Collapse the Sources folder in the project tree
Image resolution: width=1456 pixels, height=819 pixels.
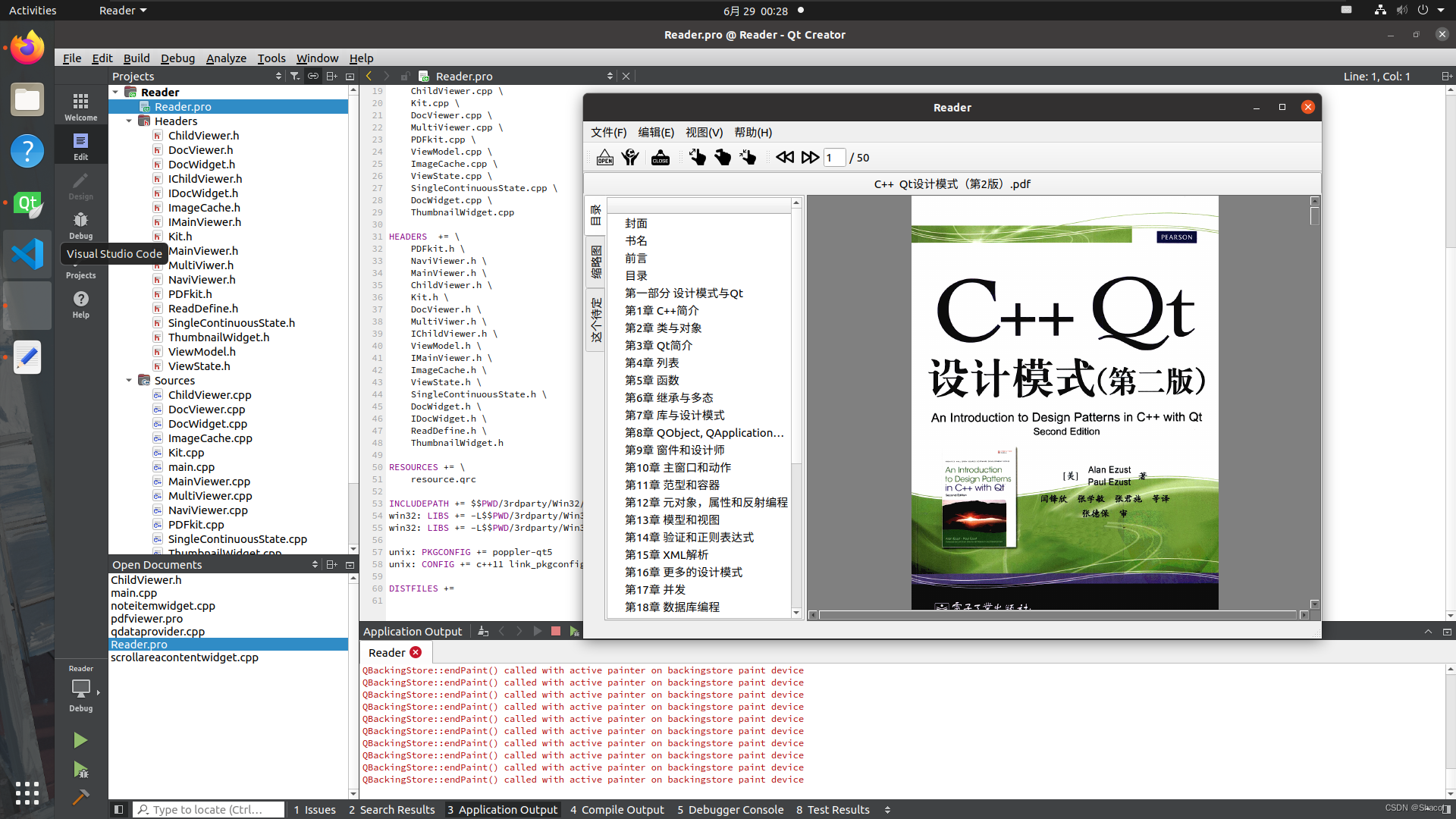129,380
